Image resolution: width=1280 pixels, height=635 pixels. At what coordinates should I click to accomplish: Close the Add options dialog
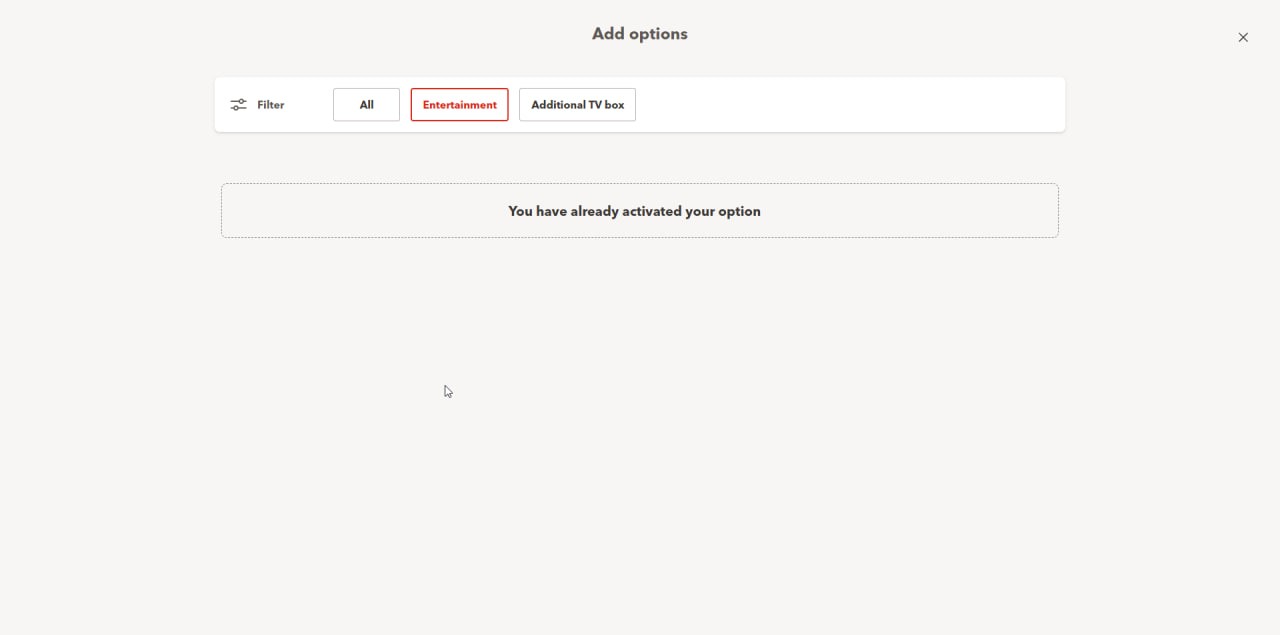[1243, 37]
